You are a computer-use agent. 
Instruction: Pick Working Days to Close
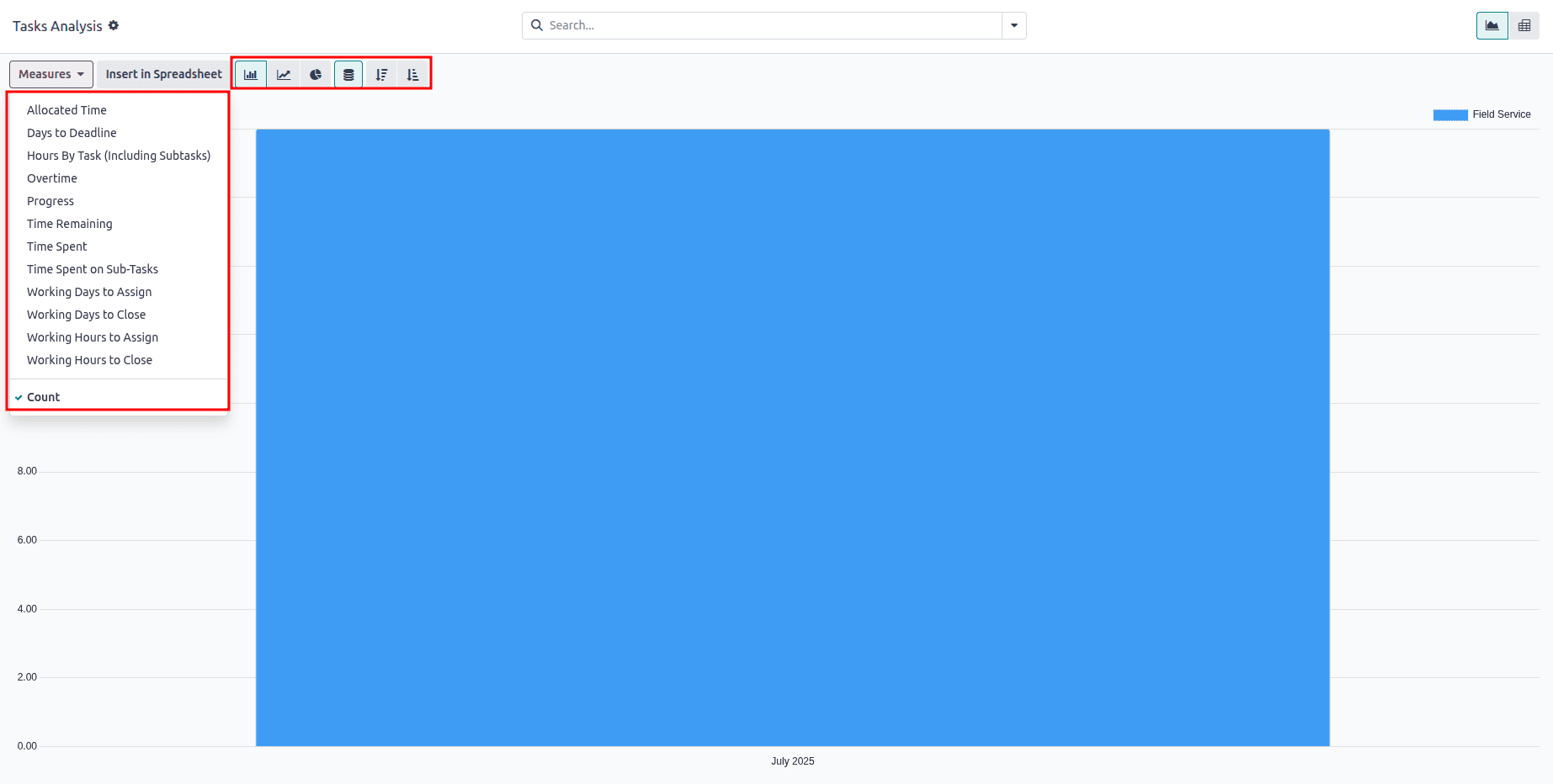pos(119,315)
